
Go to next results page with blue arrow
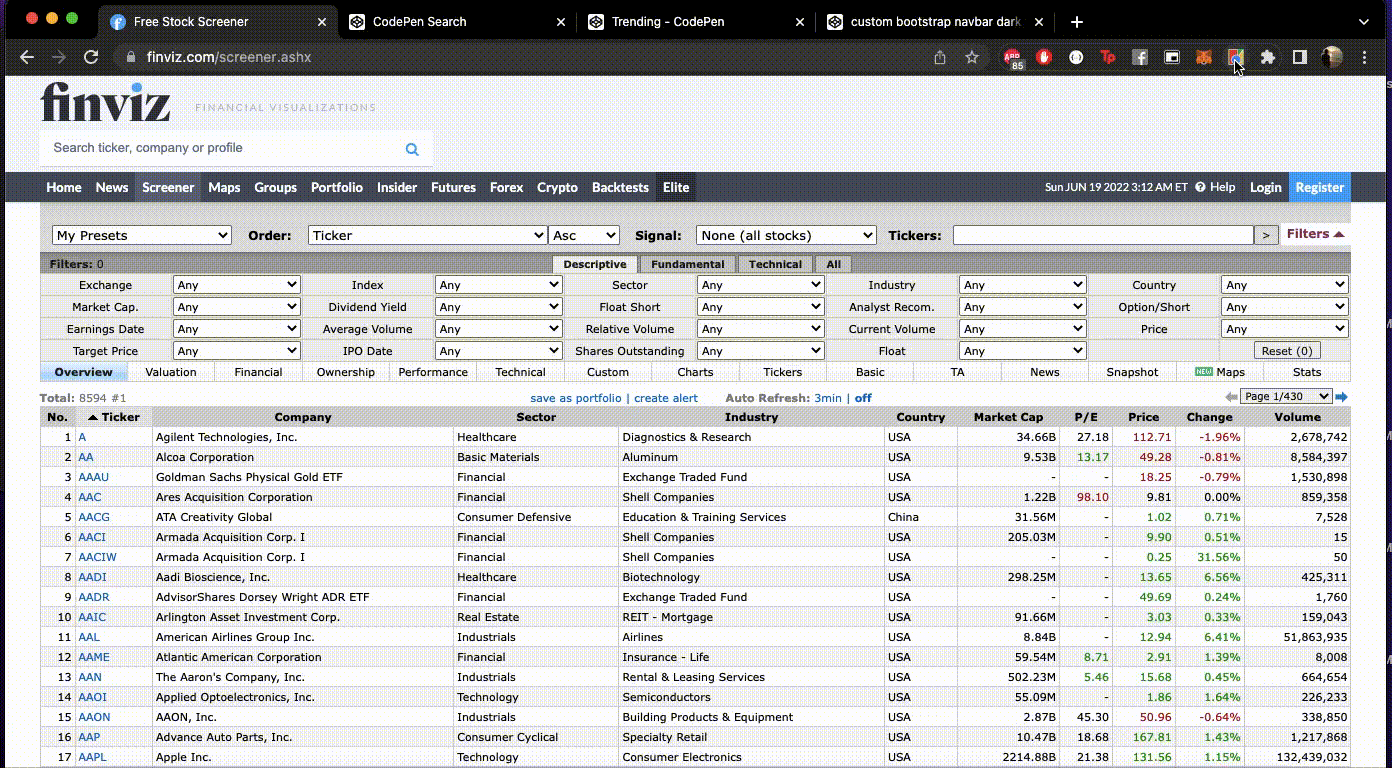1342,397
